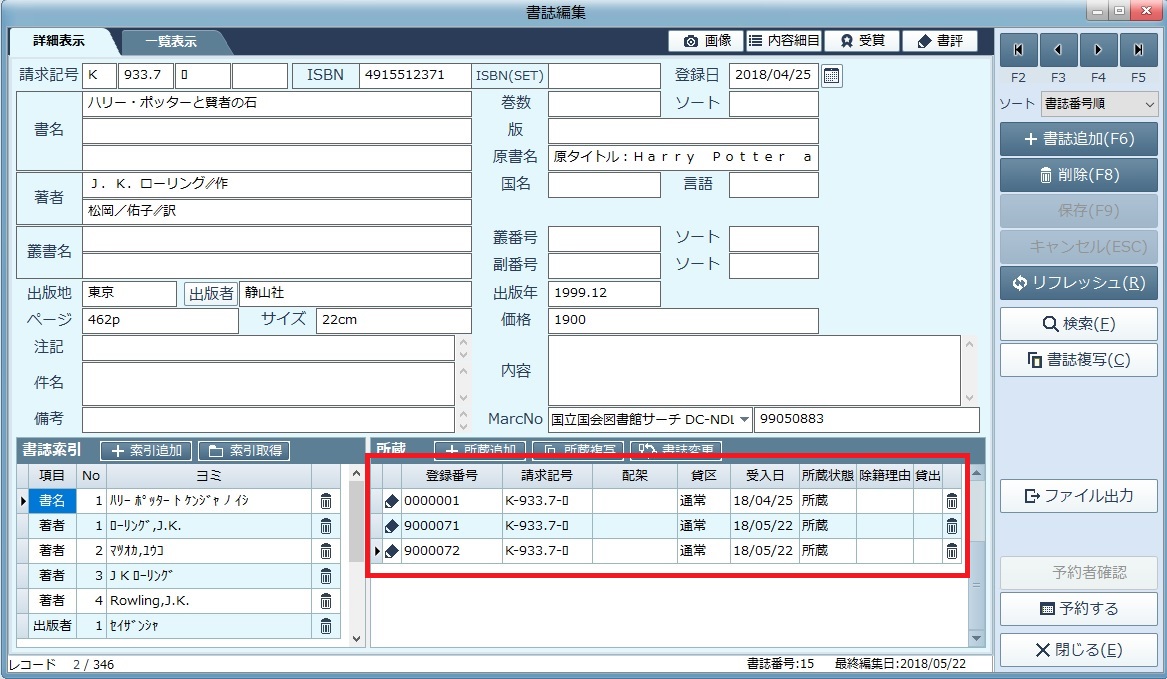The width and height of the screenshot is (1167, 679).
Task: Open the ソート order dropdown (書誌番号順)
Action: coord(1099,104)
